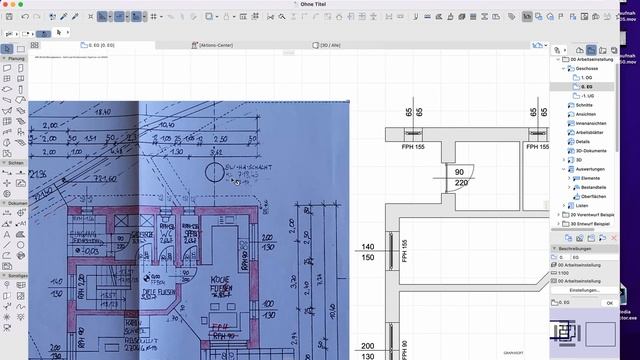Open dropdown next to grid snap icon

161,17
